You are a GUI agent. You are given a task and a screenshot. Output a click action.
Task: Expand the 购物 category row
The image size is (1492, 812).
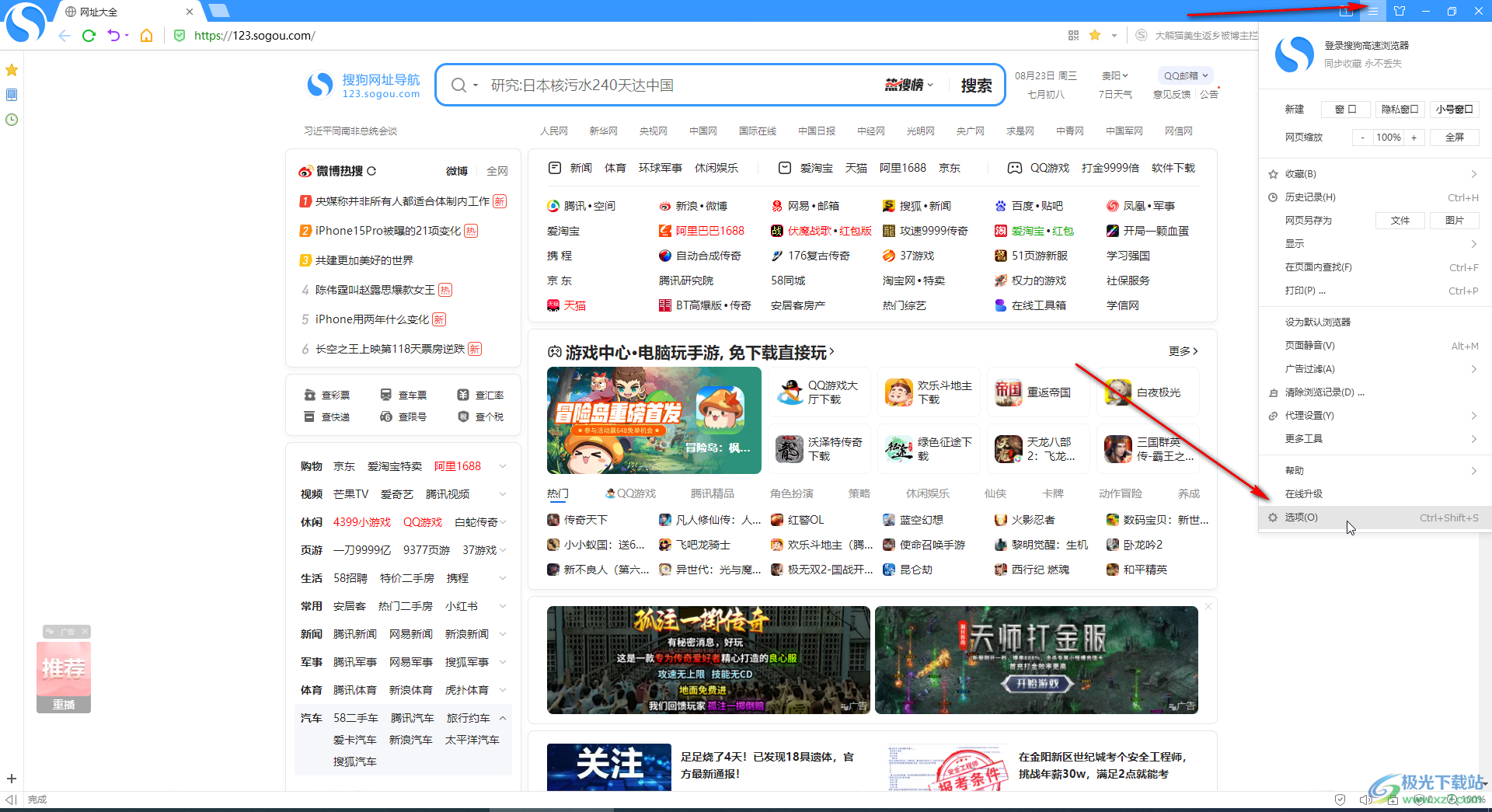(x=503, y=466)
